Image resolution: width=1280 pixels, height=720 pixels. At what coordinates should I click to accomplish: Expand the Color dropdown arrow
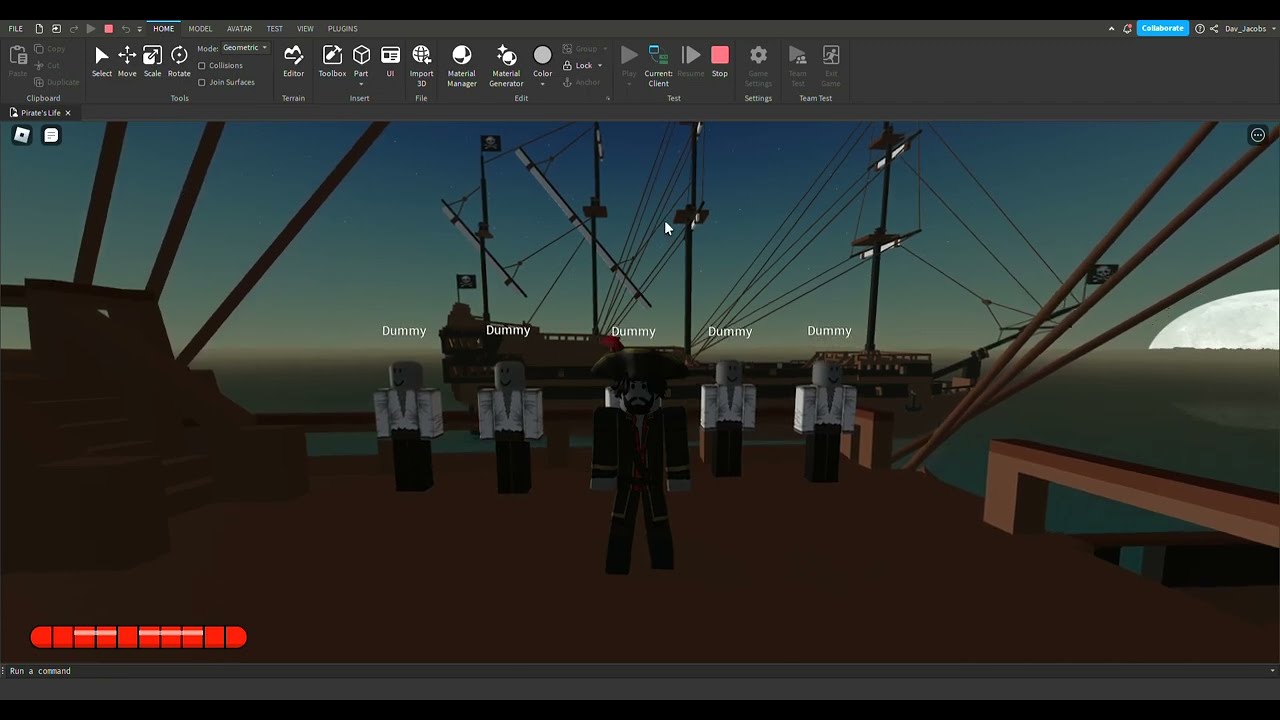point(542,84)
